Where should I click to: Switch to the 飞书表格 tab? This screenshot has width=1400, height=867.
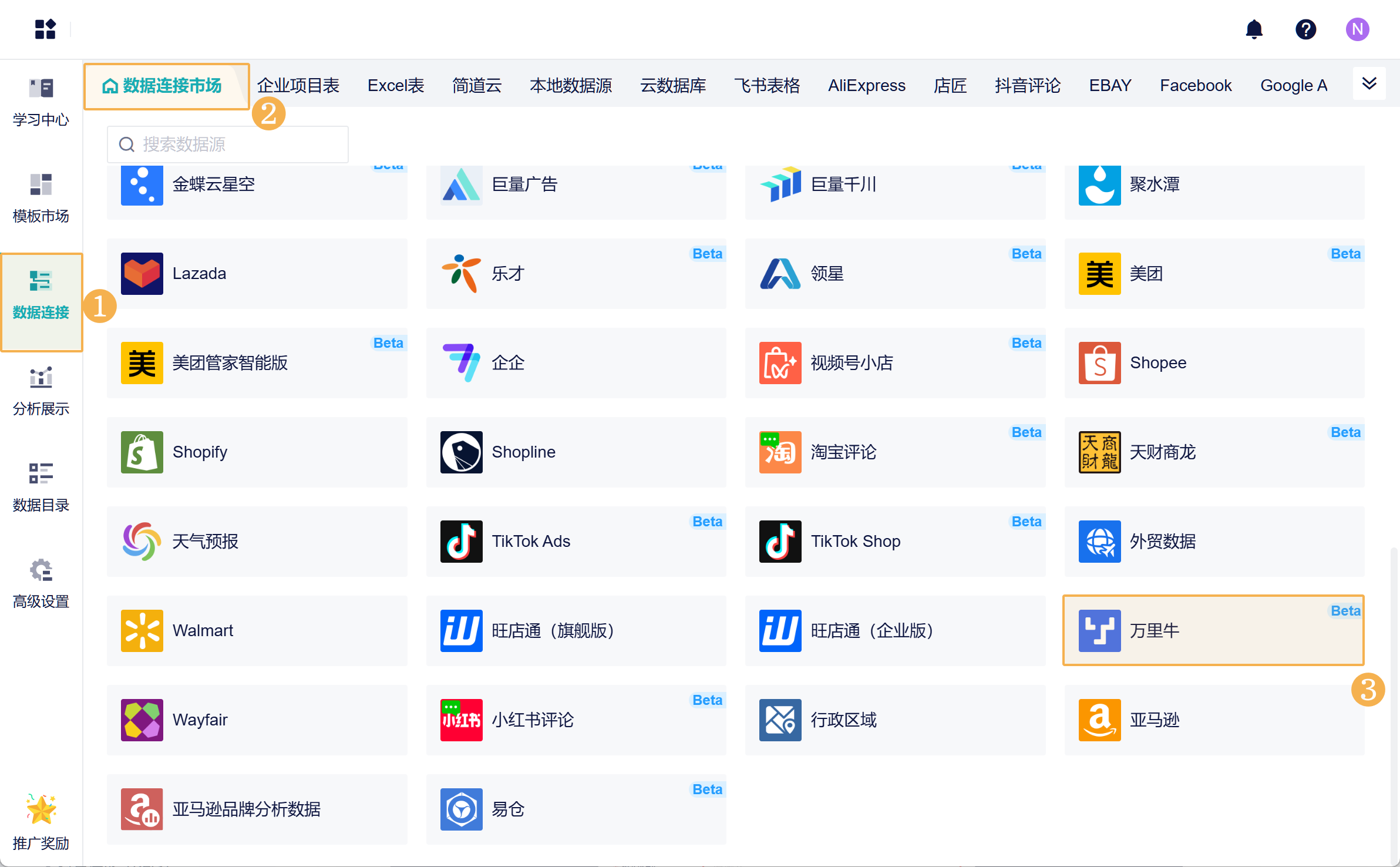766,86
